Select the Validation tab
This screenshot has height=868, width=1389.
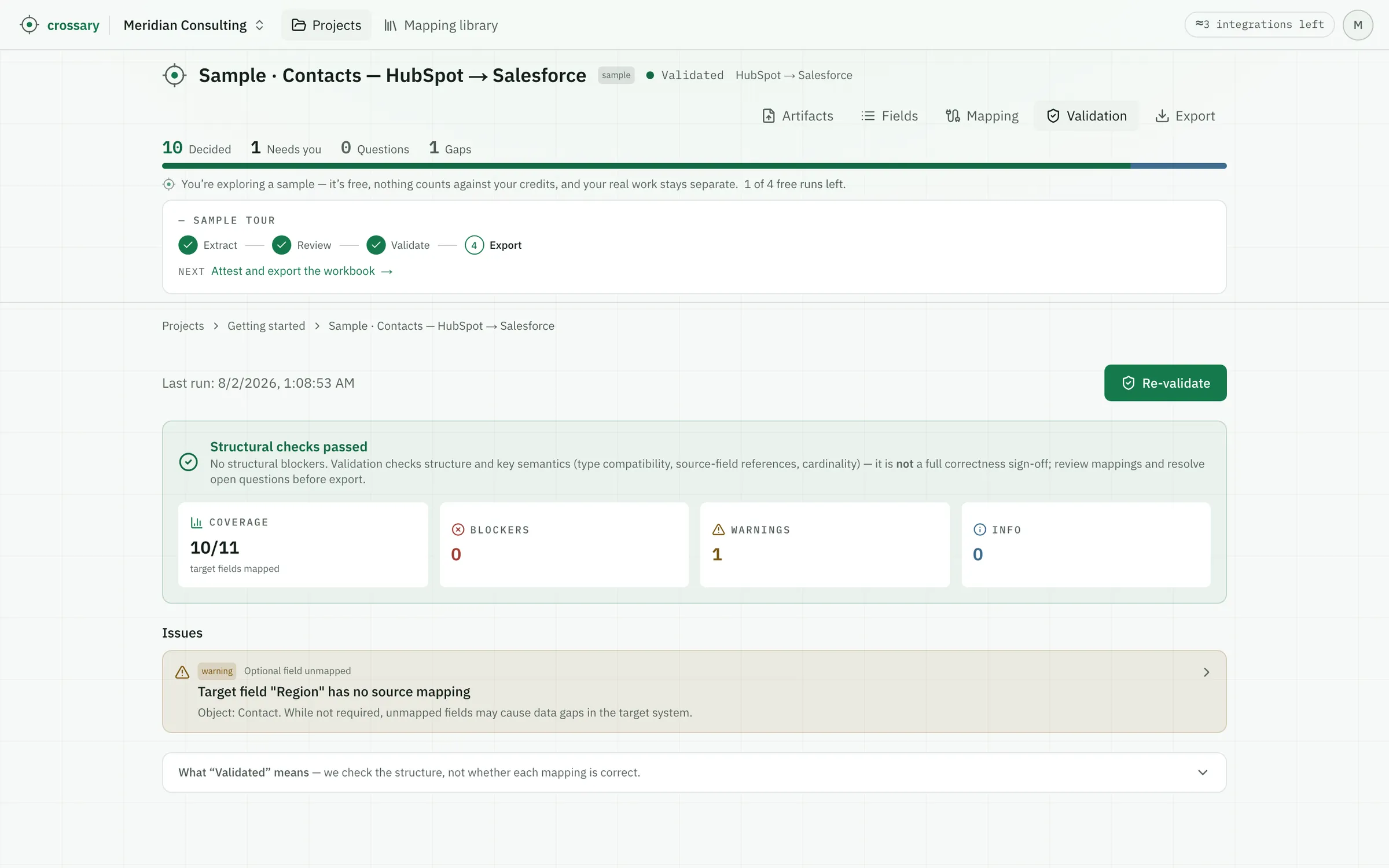[x=1086, y=116]
